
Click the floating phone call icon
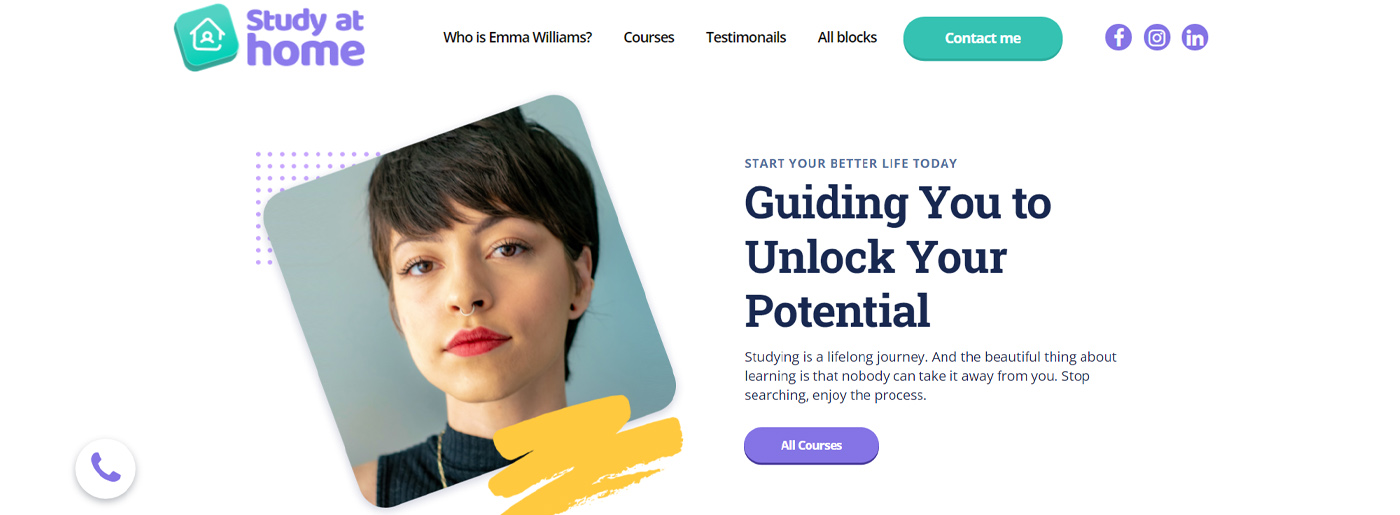click(105, 468)
